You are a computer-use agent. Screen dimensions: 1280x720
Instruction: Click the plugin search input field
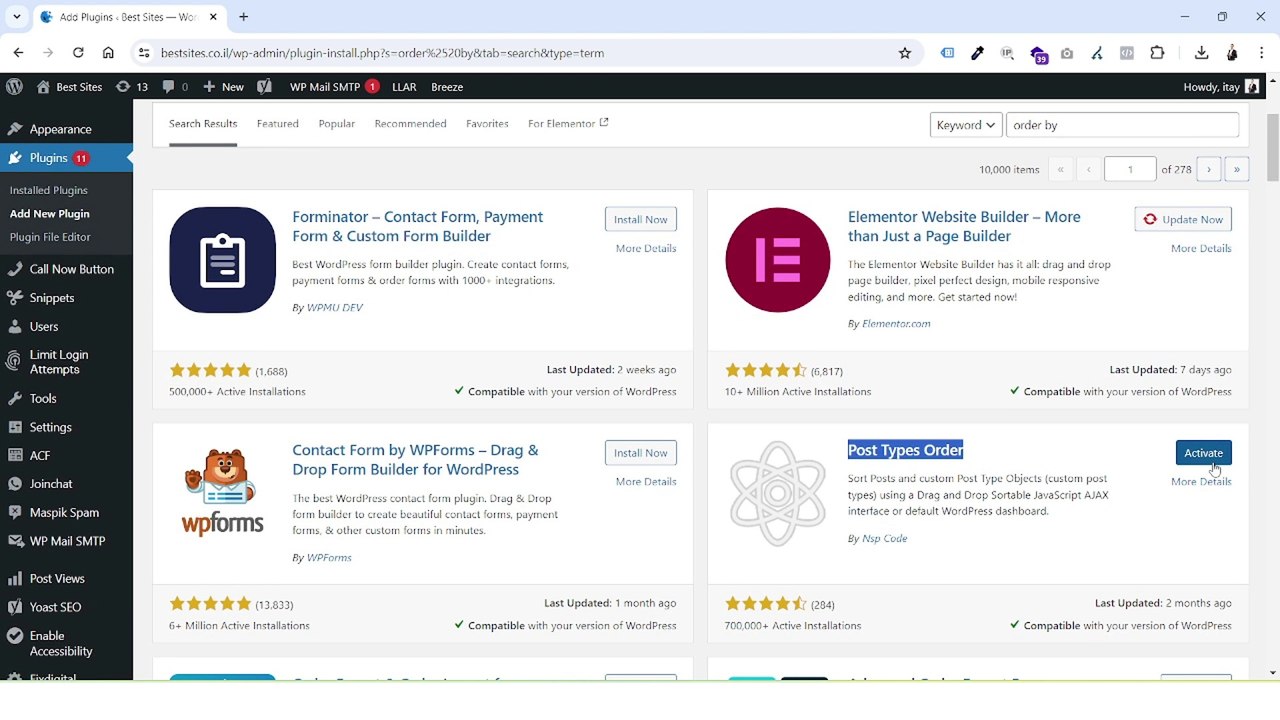pyautogui.click(x=1122, y=125)
